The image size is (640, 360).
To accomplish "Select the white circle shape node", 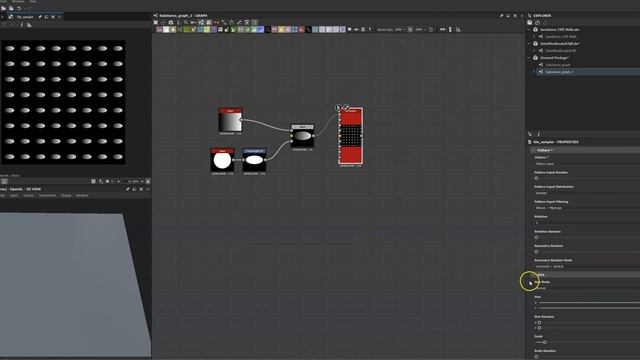I will click(x=222, y=161).
